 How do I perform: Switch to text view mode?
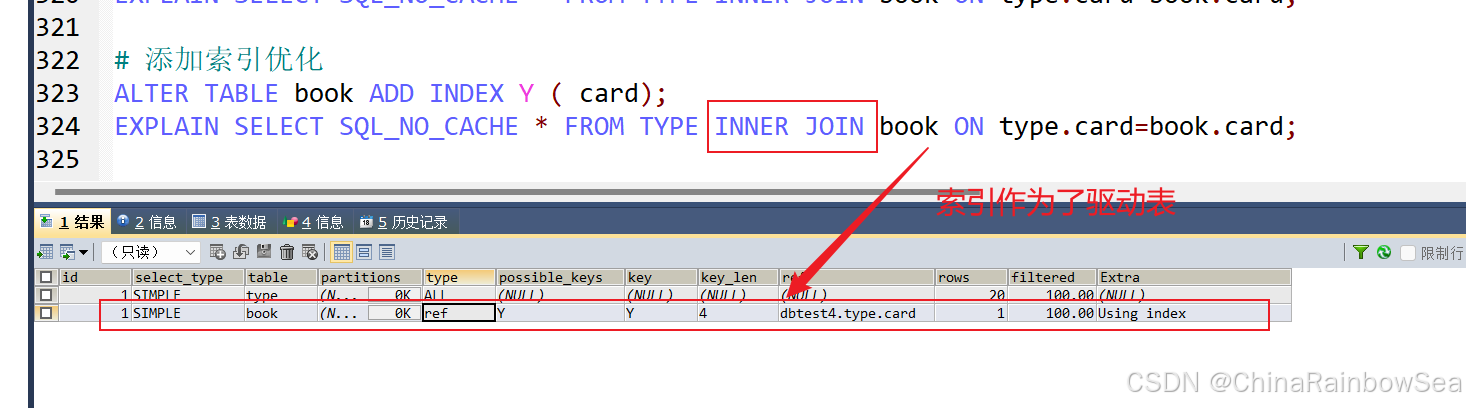pyautogui.click(x=387, y=252)
